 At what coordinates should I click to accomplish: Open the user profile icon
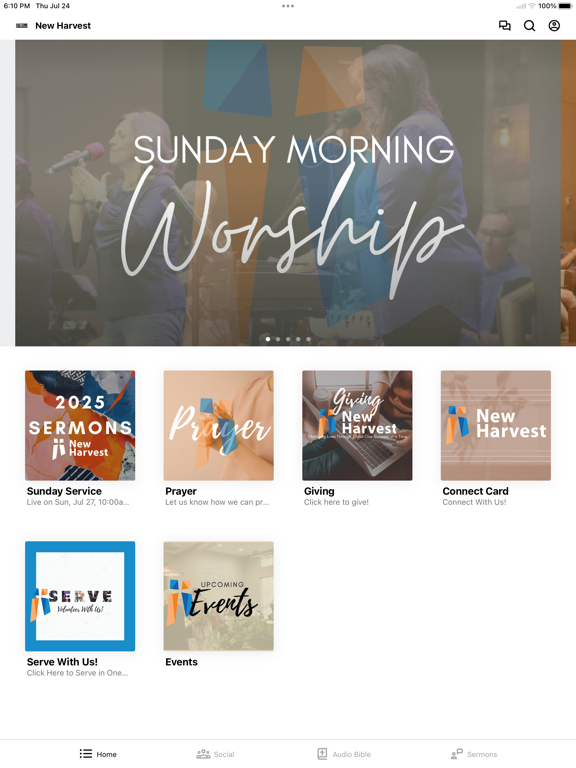point(554,25)
